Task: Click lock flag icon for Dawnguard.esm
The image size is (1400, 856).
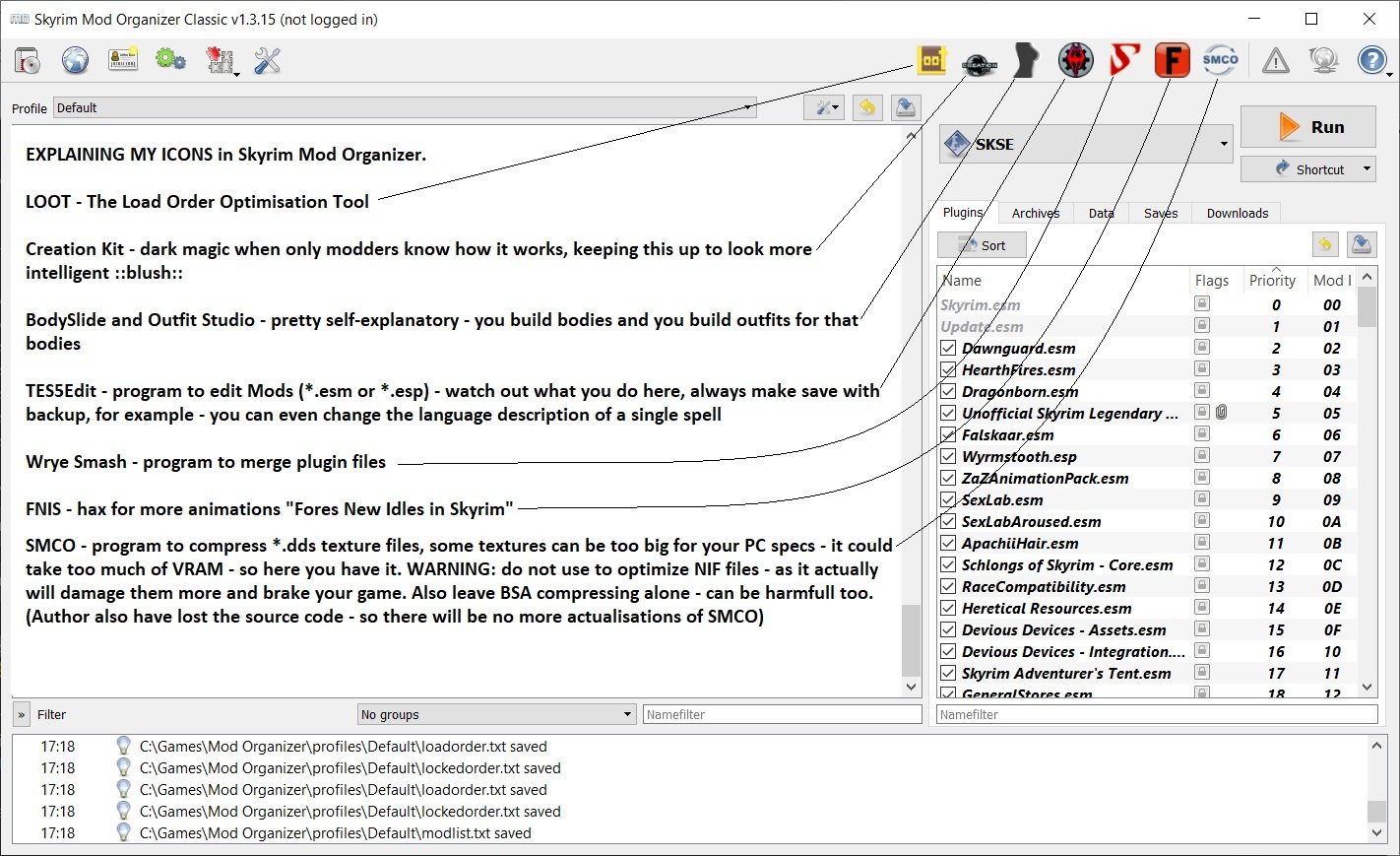Action: [x=1202, y=347]
